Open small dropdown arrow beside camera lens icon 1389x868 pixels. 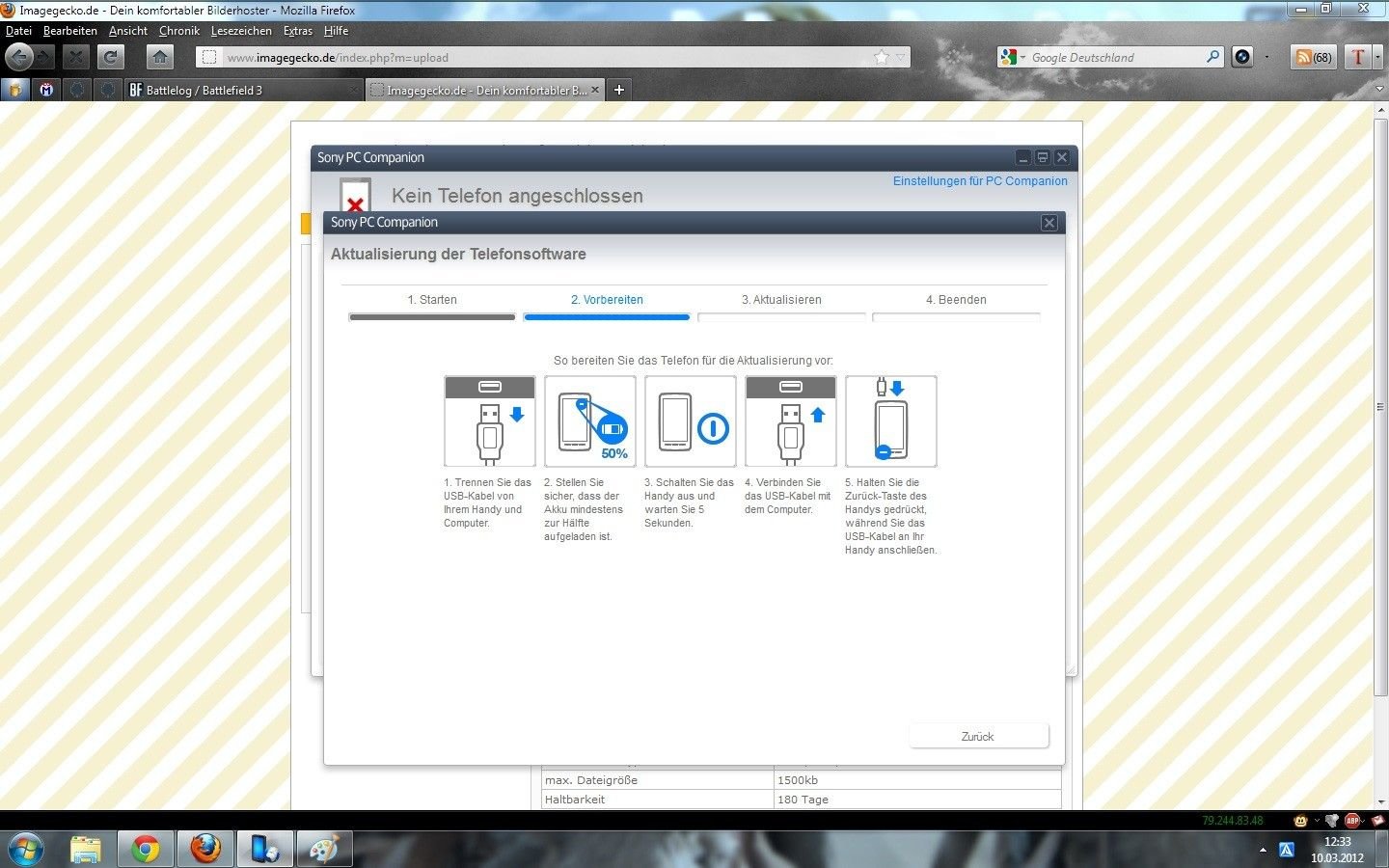(x=1266, y=58)
